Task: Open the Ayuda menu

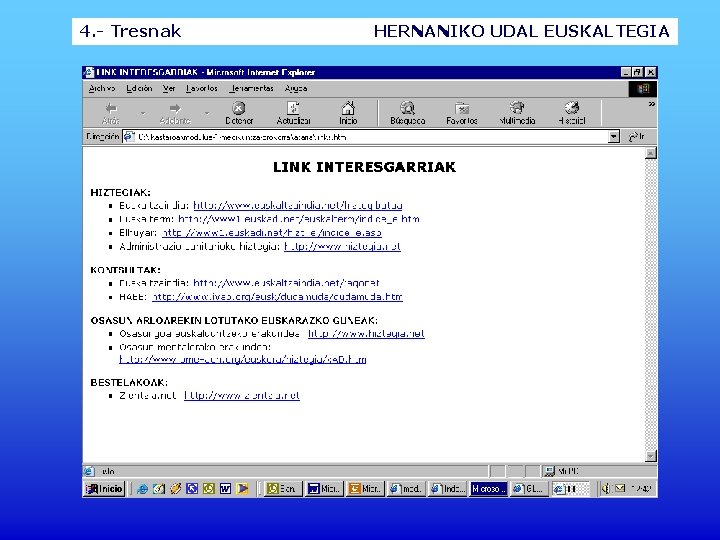Action: tap(296, 89)
